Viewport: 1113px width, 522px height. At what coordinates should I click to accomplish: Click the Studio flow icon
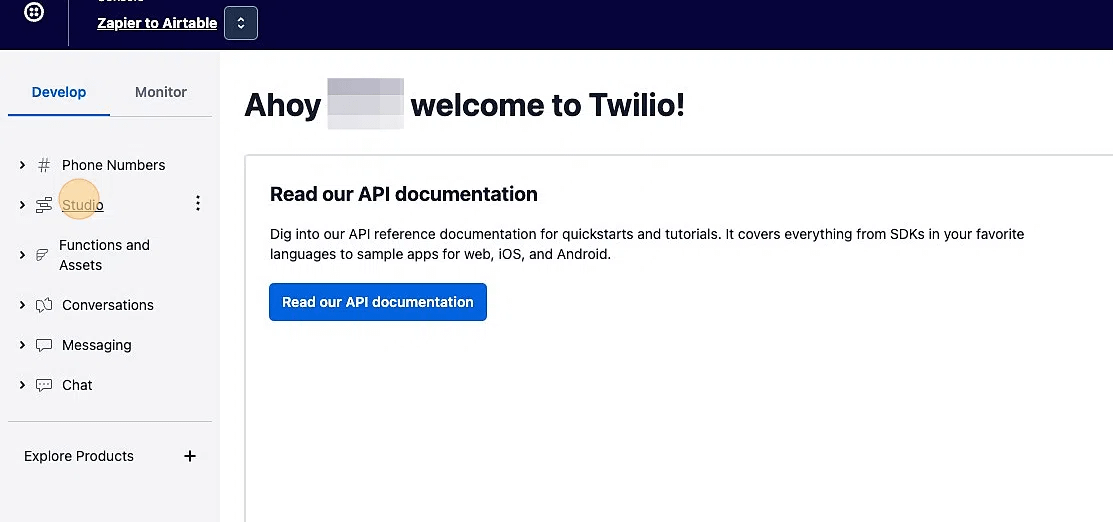pyautogui.click(x=44, y=205)
